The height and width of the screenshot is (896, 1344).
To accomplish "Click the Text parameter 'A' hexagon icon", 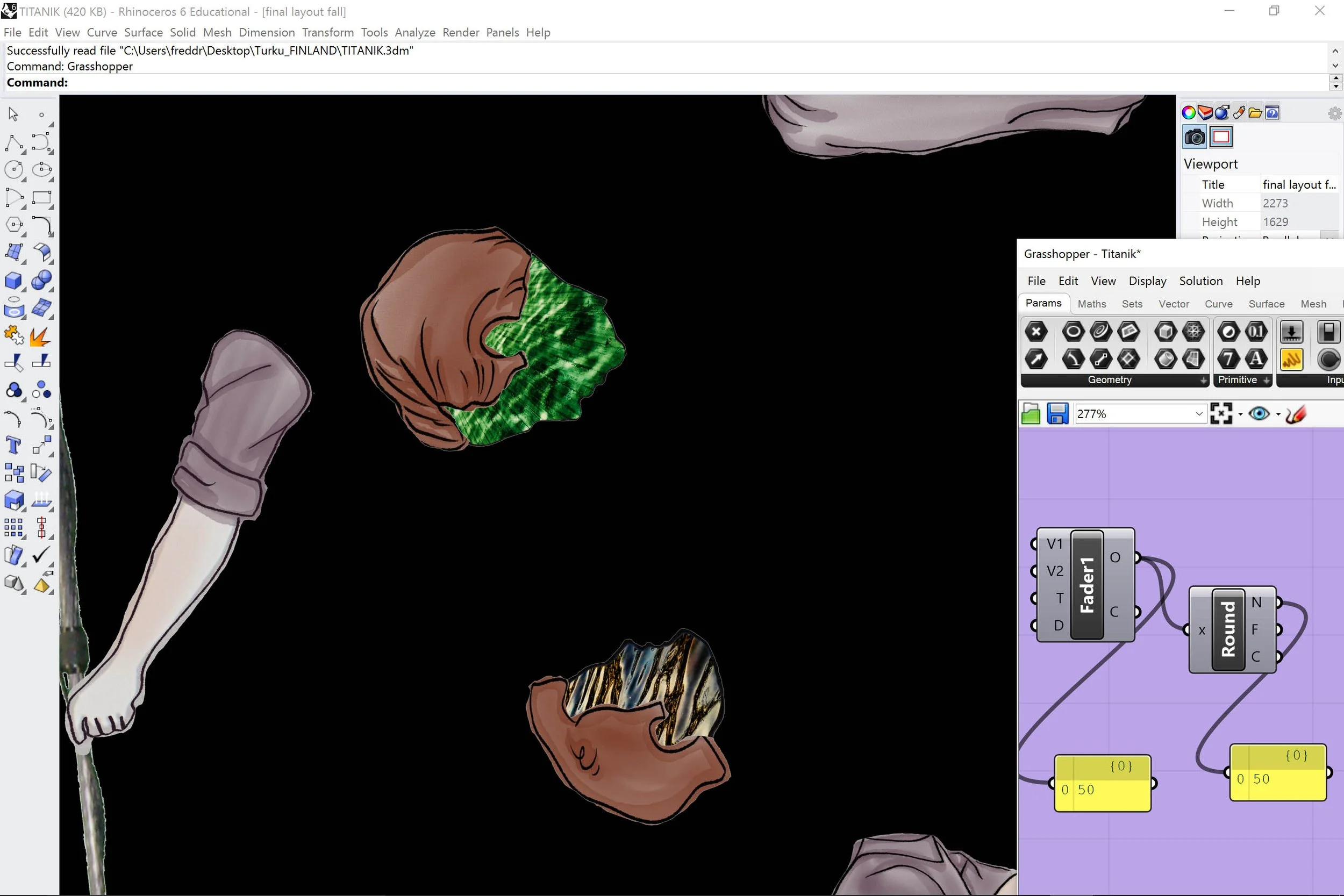I will tap(1255, 359).
